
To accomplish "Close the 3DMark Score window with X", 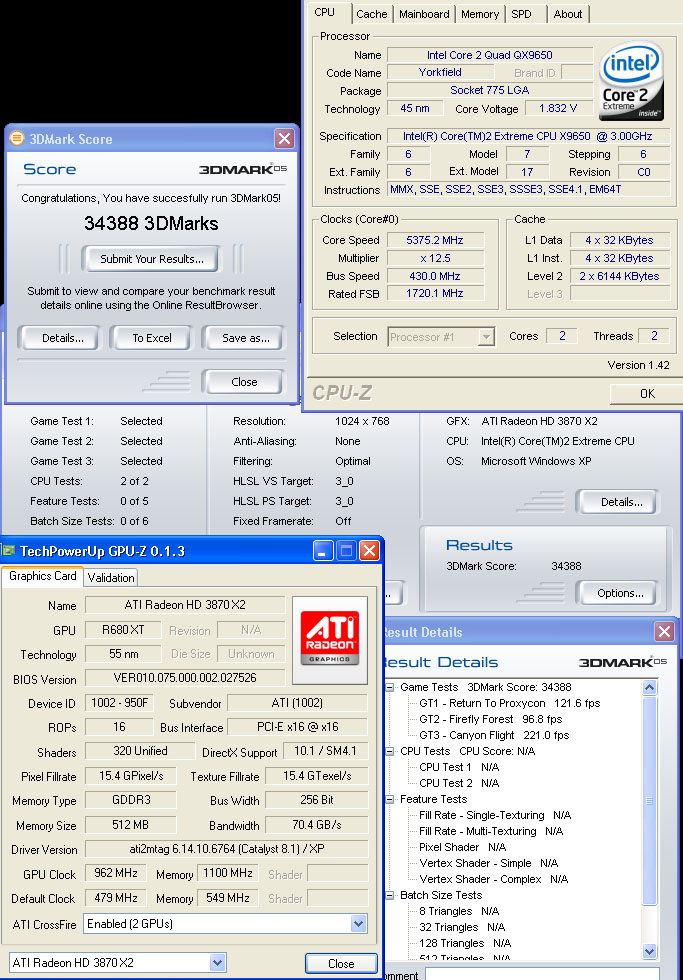I will tap(284, 138).
